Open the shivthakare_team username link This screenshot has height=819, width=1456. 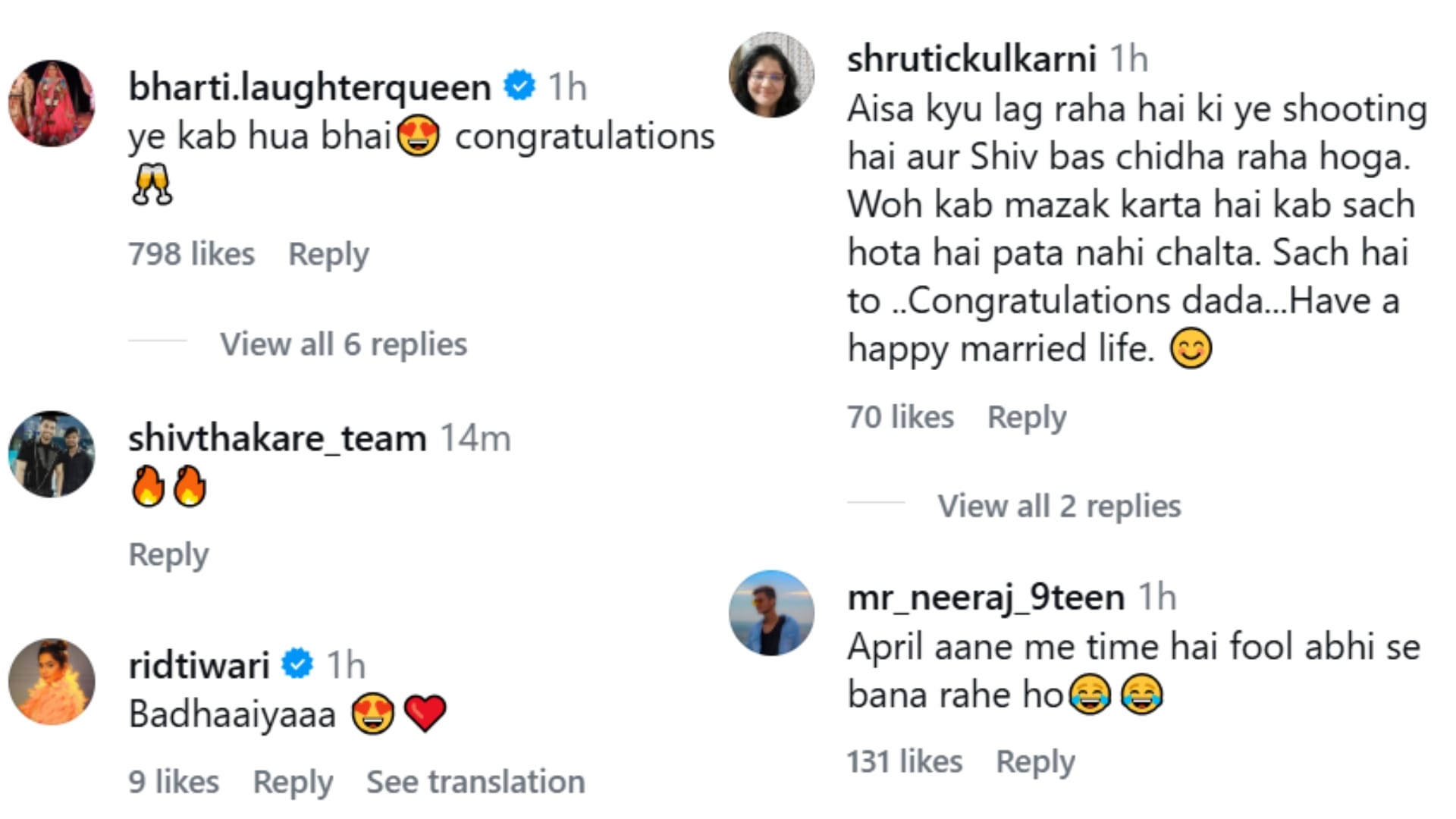(x=277, y=438)
